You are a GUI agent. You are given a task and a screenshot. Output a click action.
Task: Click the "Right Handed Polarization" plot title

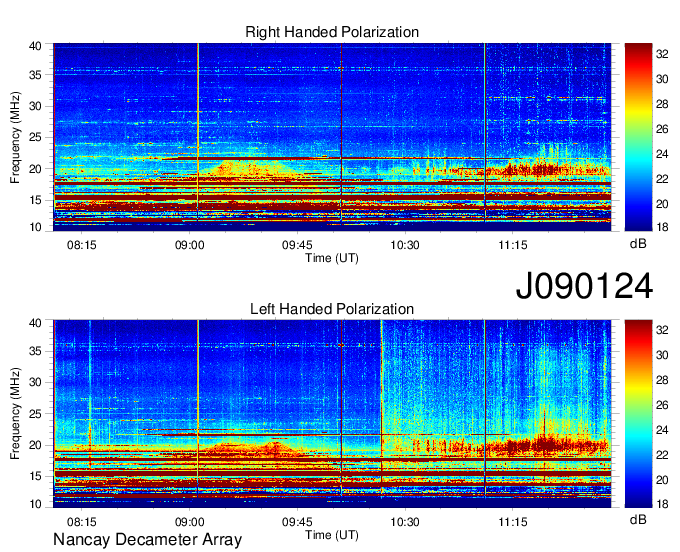tap(332, 32)
